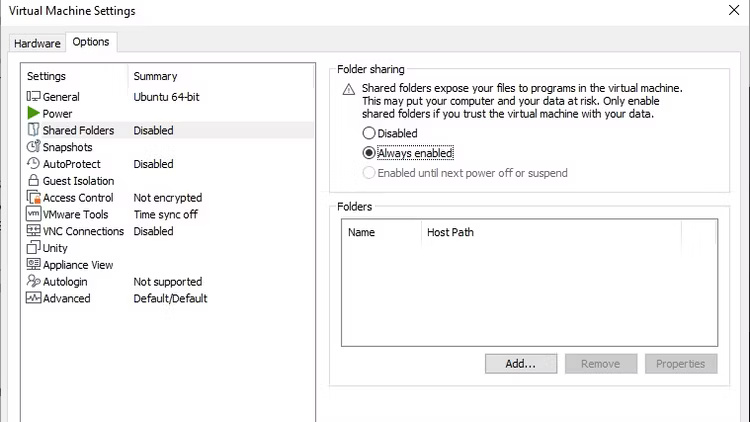Click the Autologin user icon

[34, 282]
